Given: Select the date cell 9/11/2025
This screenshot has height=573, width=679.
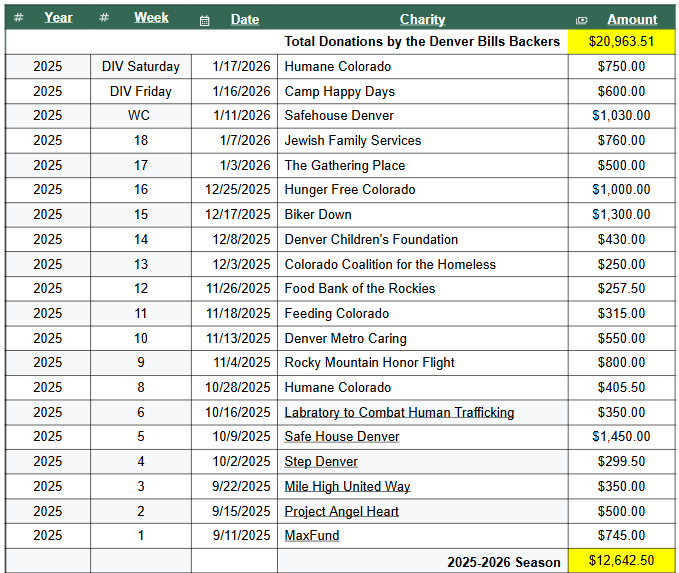Looking at the screenshot, I should point(234,536).
